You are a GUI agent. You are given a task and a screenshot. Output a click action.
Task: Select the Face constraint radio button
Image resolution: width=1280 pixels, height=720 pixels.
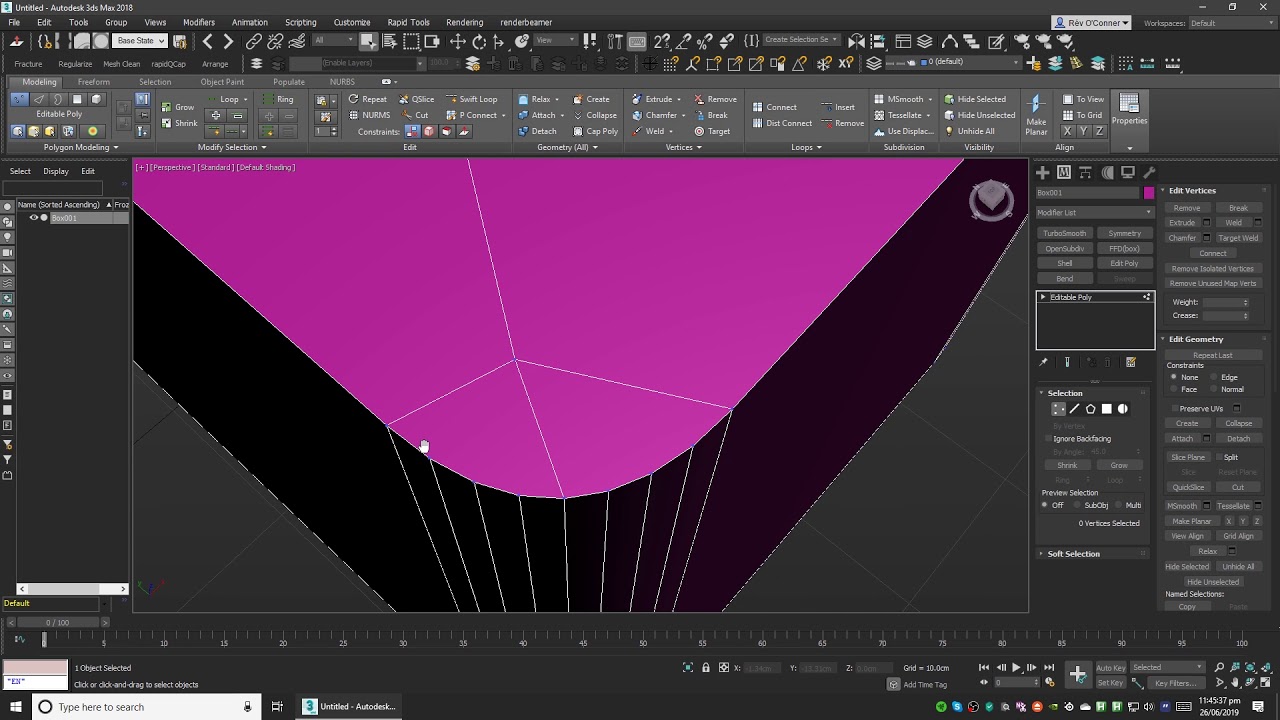1174,389
